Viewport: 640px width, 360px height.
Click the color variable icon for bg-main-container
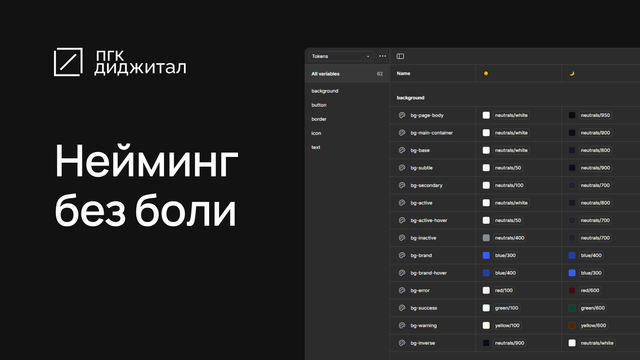402,133
